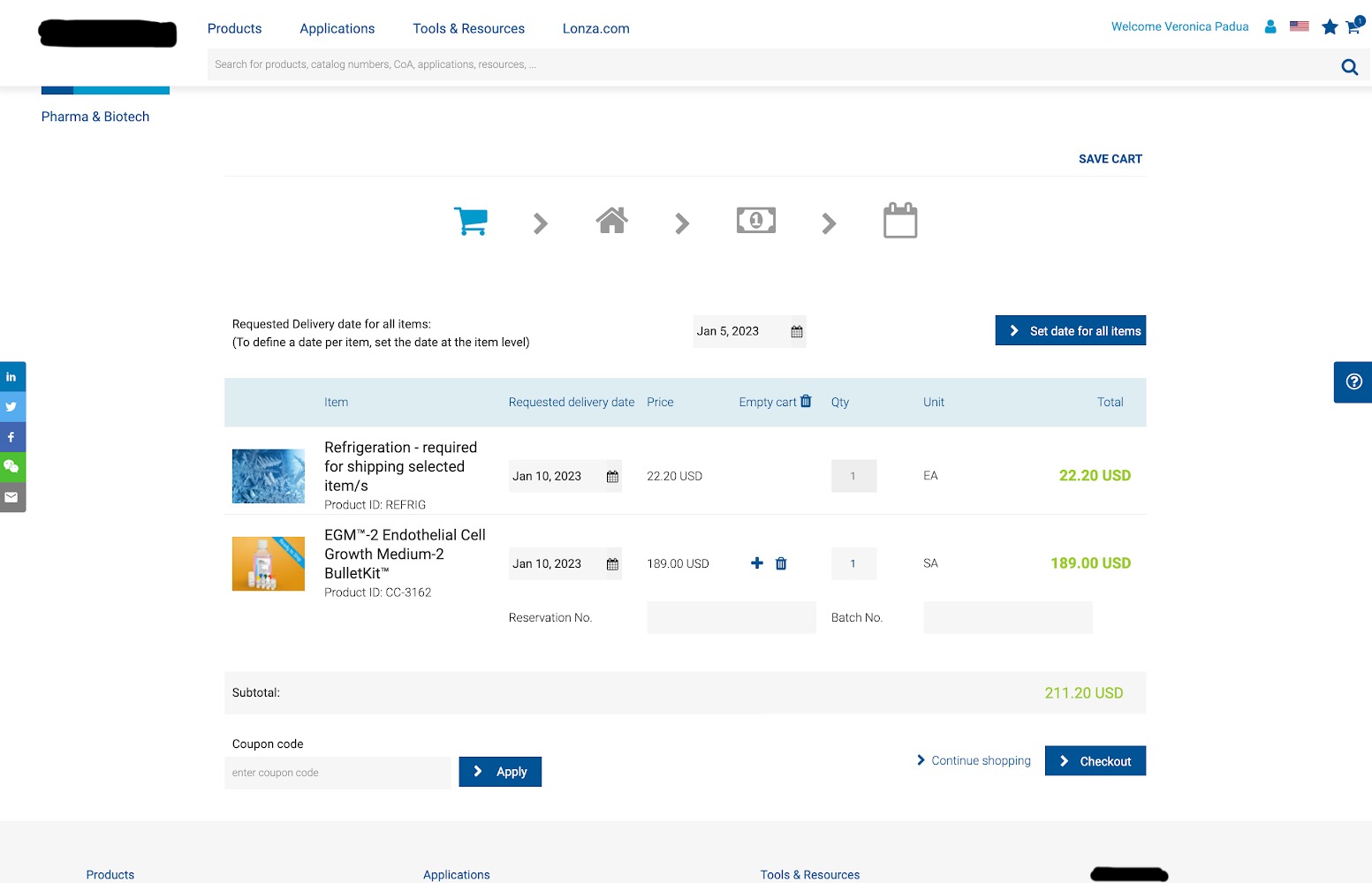The height and width of the screenshot is (883, 1372).
Task: Open the Tools & Resources menu
Action: (468, 28)
